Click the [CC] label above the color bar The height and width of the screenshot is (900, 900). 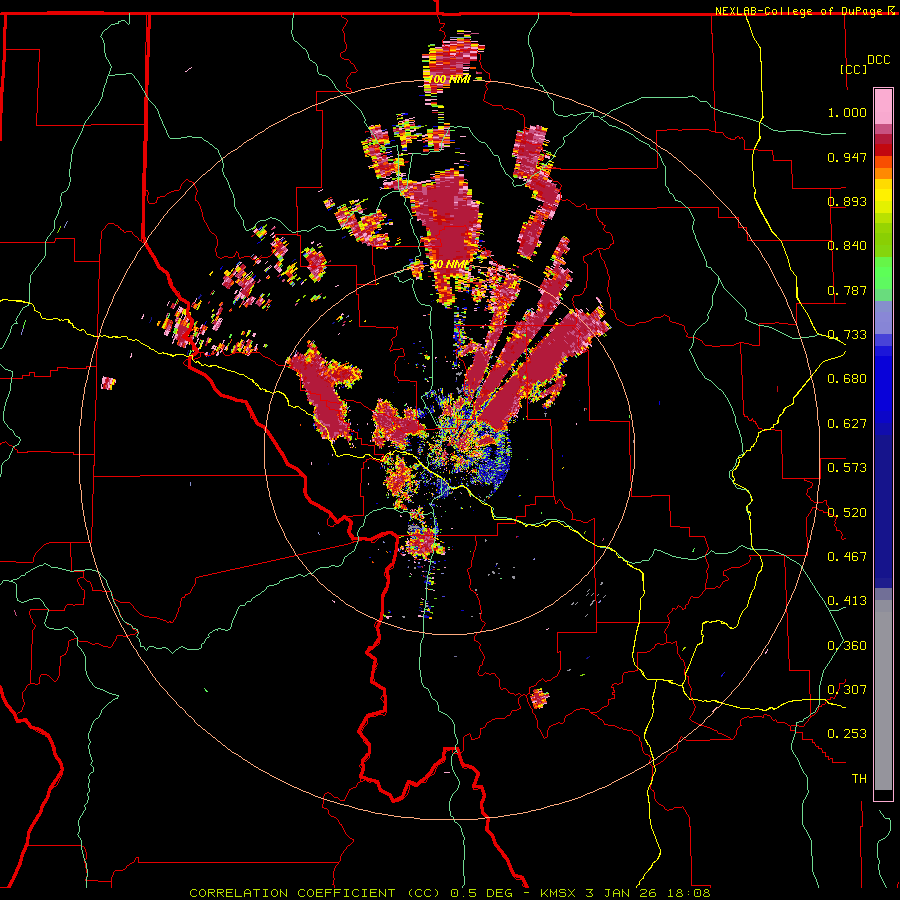(x=854, y=69)
